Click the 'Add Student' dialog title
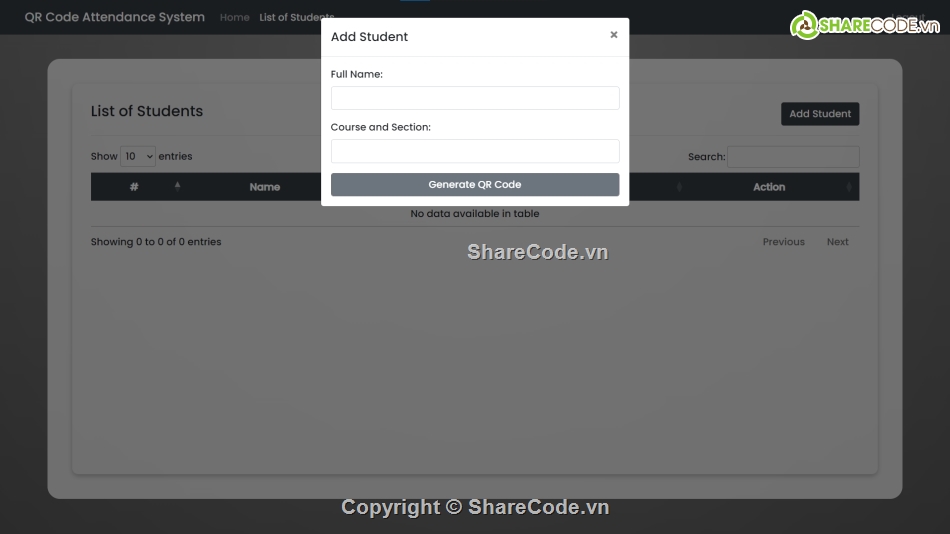 [x=369, y=36]
